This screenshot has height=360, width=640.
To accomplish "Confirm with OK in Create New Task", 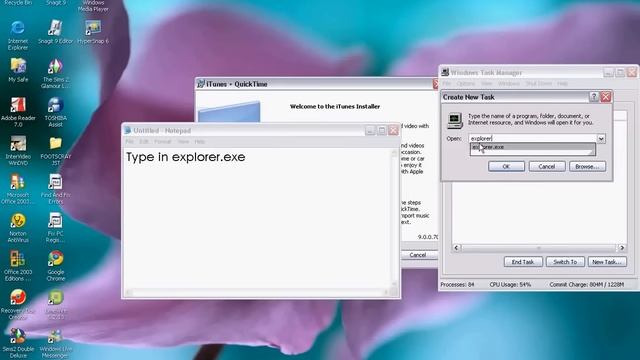I will (x=506, y=167).
